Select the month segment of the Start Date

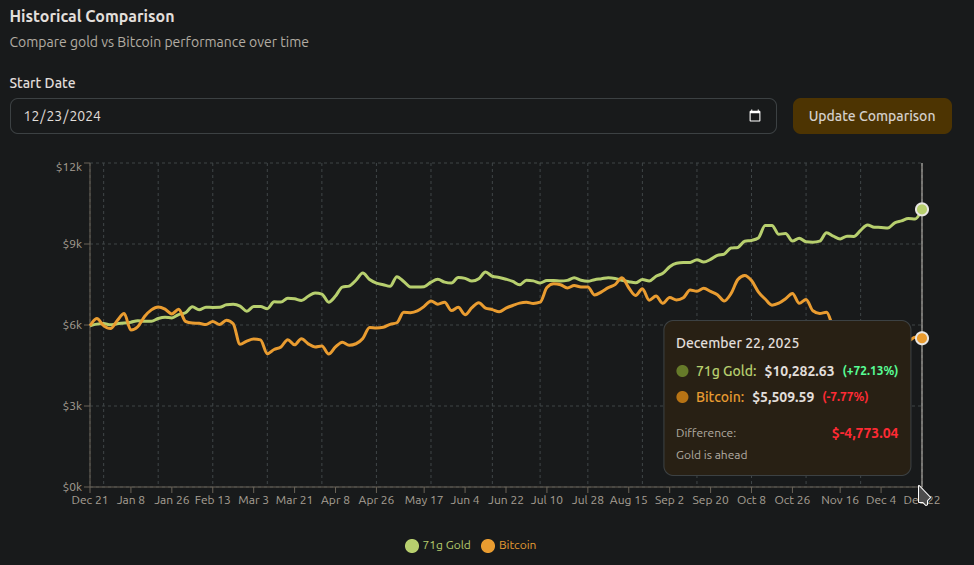point(32,116)
